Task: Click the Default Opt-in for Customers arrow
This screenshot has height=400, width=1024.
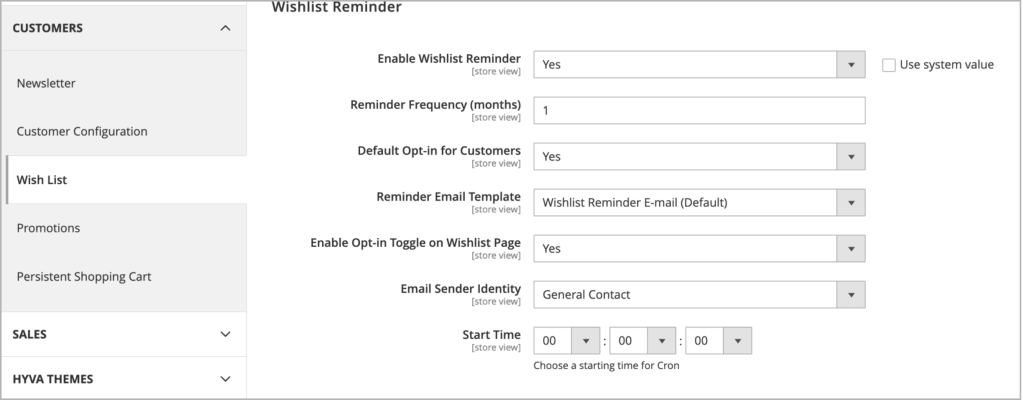Action: 851,157
